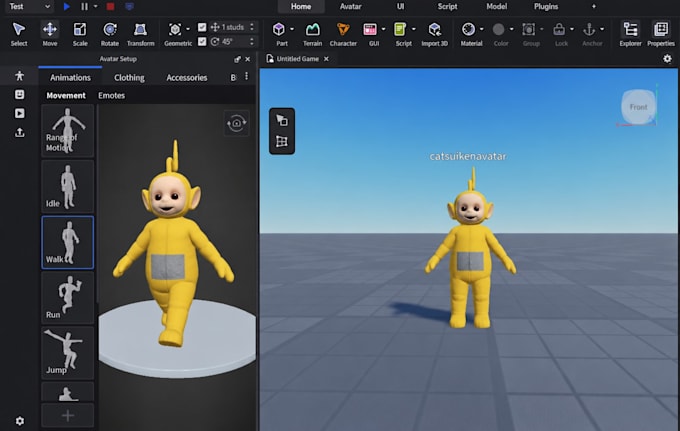Open the Model ribbon tab
The width and height of the screenshot is (680, 431).
click(x=497, y=7)
